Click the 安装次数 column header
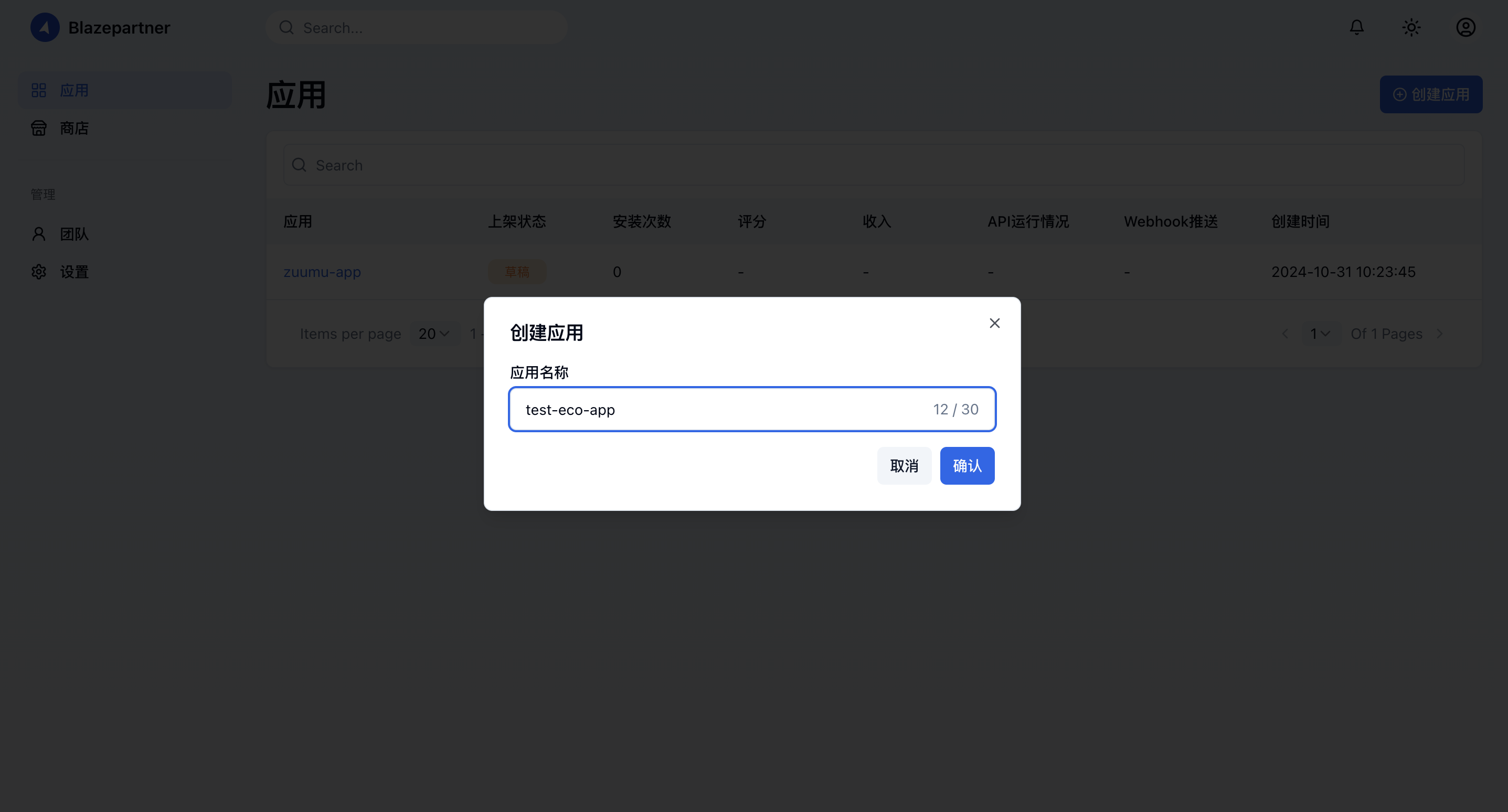Screen dimensions: 1508x812 (642, 221)
